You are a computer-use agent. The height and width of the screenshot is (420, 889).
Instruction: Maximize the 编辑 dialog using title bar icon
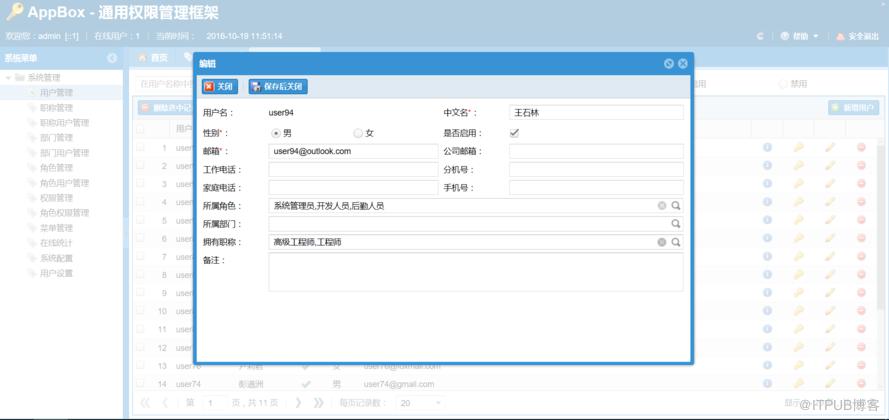click(668, 63)
